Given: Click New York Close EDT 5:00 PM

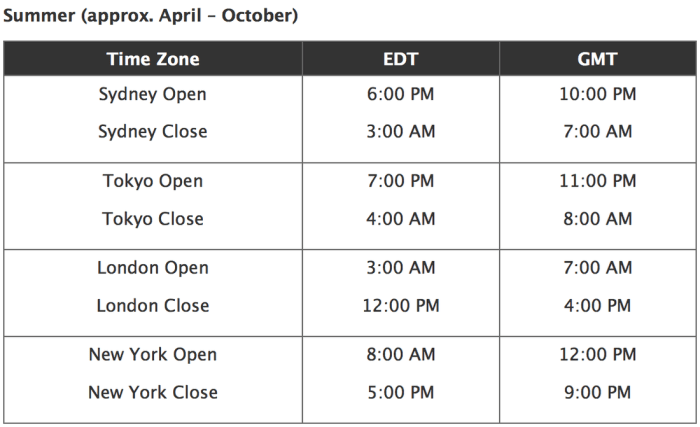Looking at the screenshot, I should [400, 393].
